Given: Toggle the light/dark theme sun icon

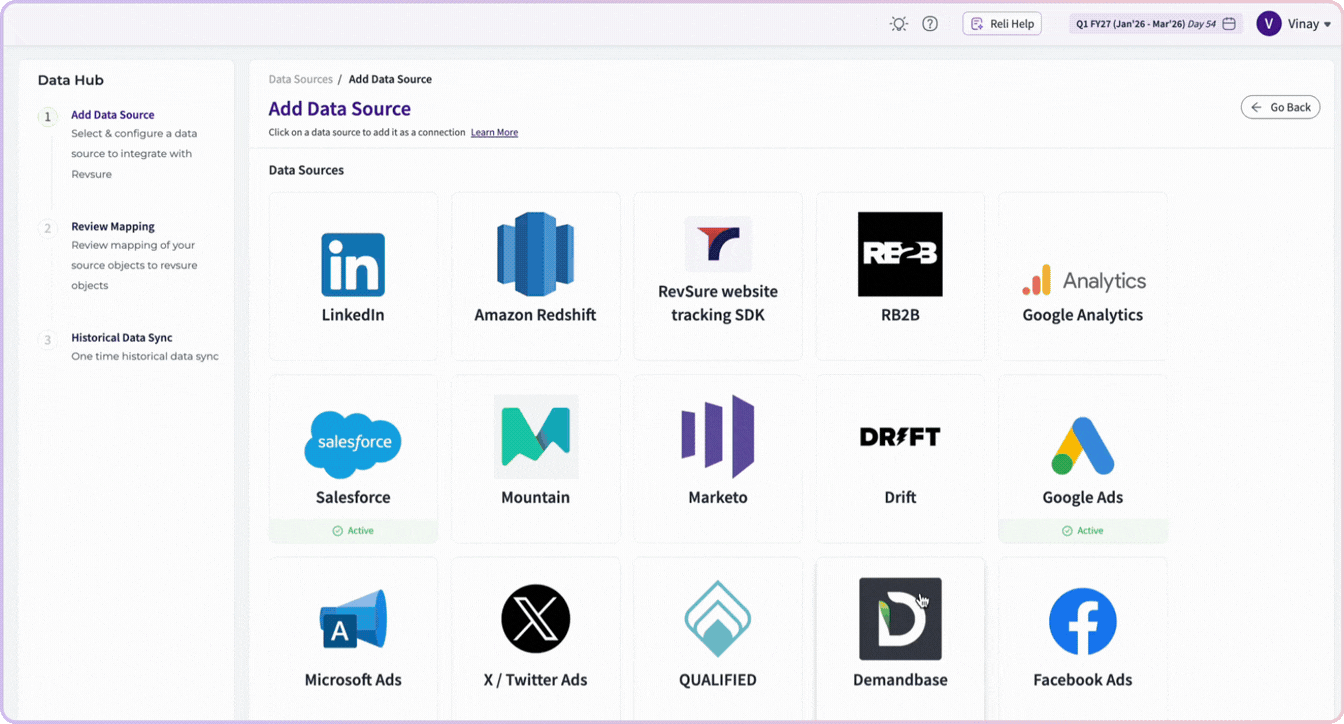Looking at the screenshot, I should coord(899,24).
